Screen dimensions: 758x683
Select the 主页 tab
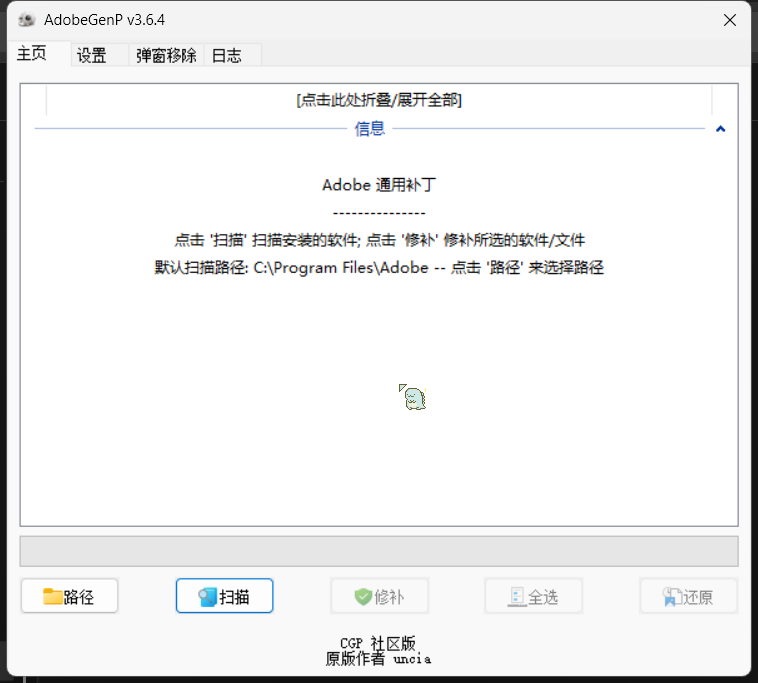tap(39, 53)
